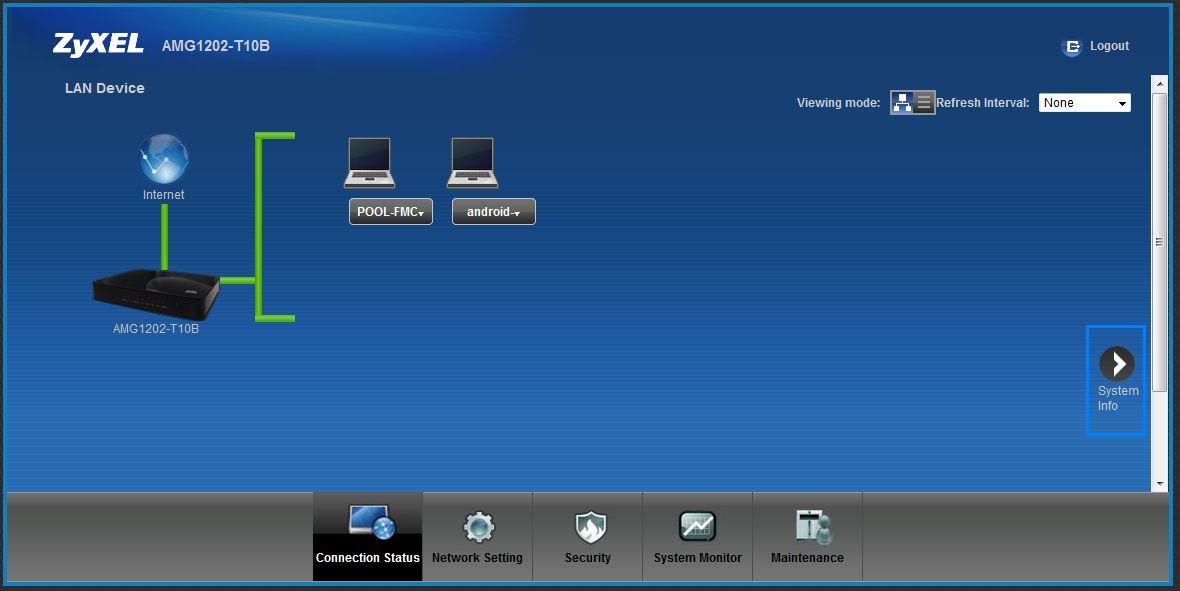Click the LAN Device heading

105,88
